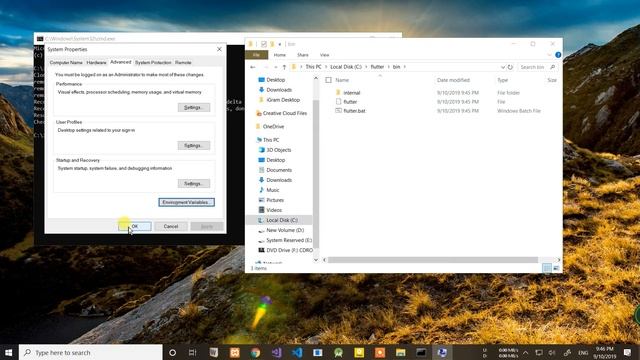Sort files by Date modified column

(453, 80)
